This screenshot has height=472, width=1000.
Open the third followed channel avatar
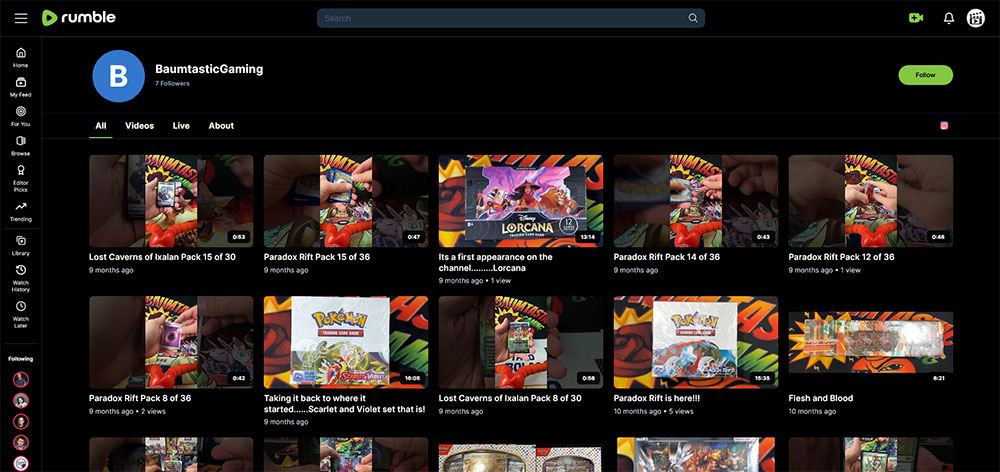(x=21, y=422)
